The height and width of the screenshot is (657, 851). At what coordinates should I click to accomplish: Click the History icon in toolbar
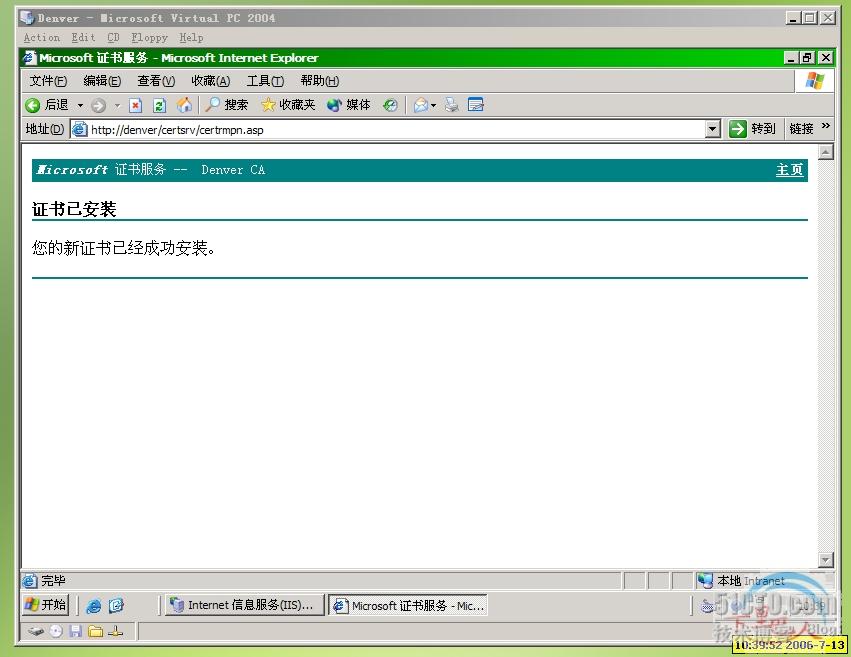[390, 105]
